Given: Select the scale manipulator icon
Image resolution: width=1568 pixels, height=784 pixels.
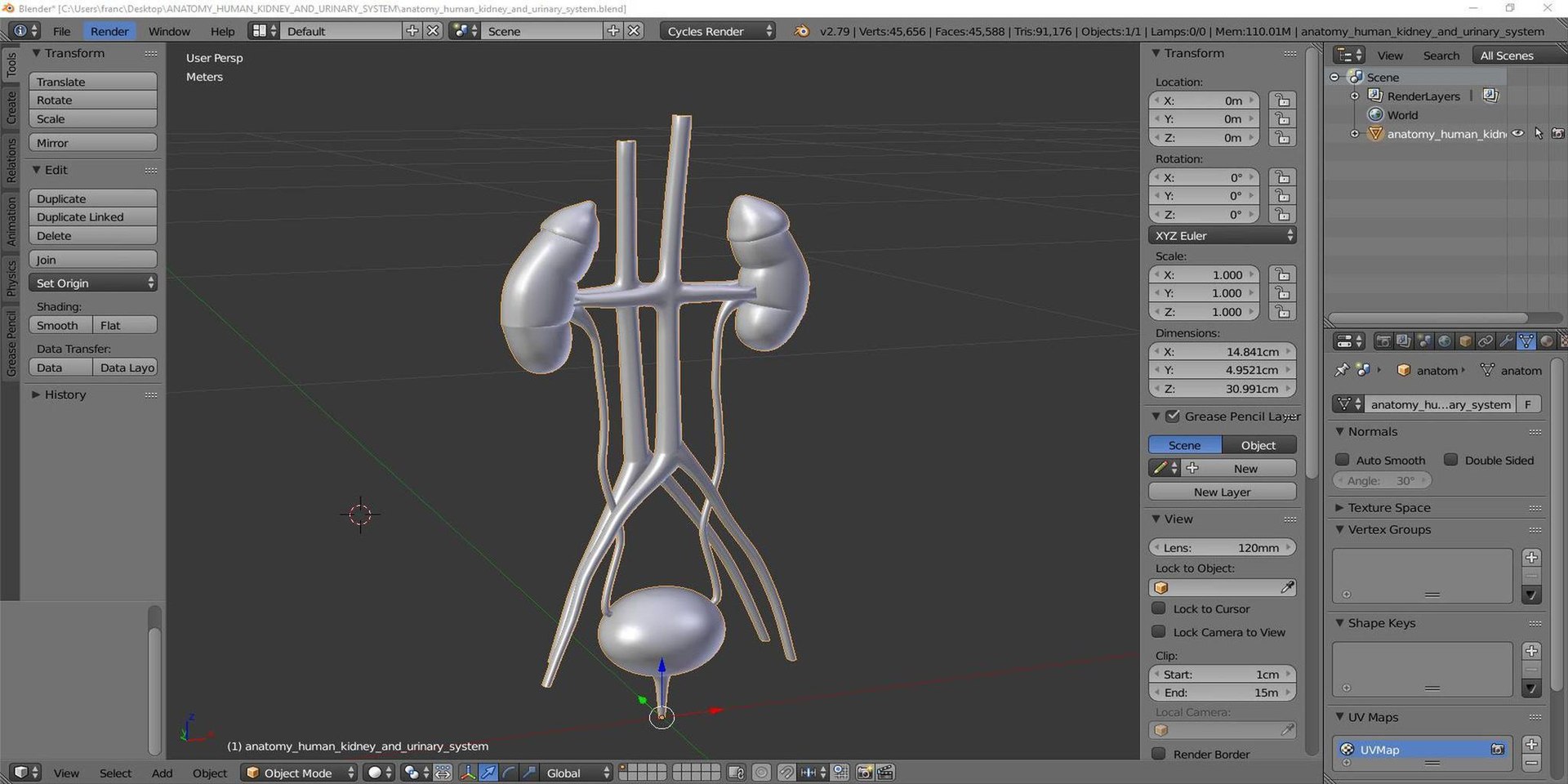Looking at the screenshot, I should (x=529, y=773).
